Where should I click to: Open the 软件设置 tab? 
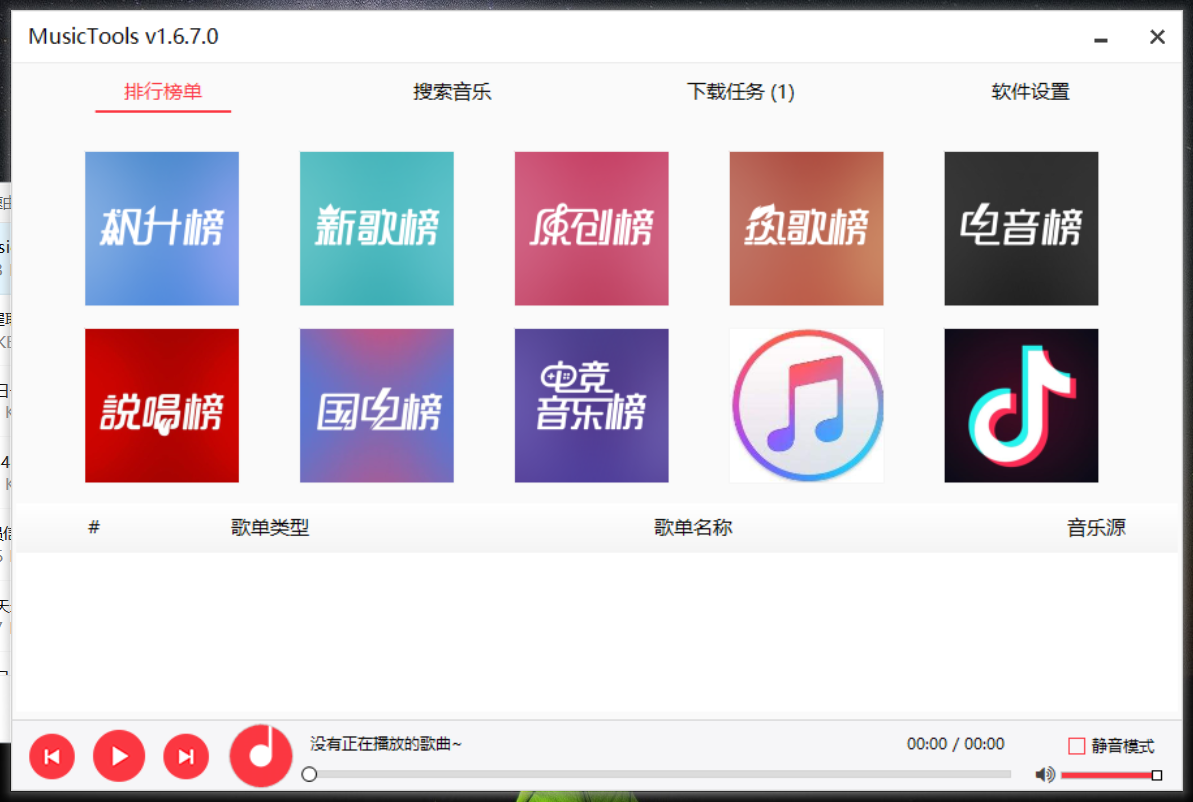(x=1030, y=92)
